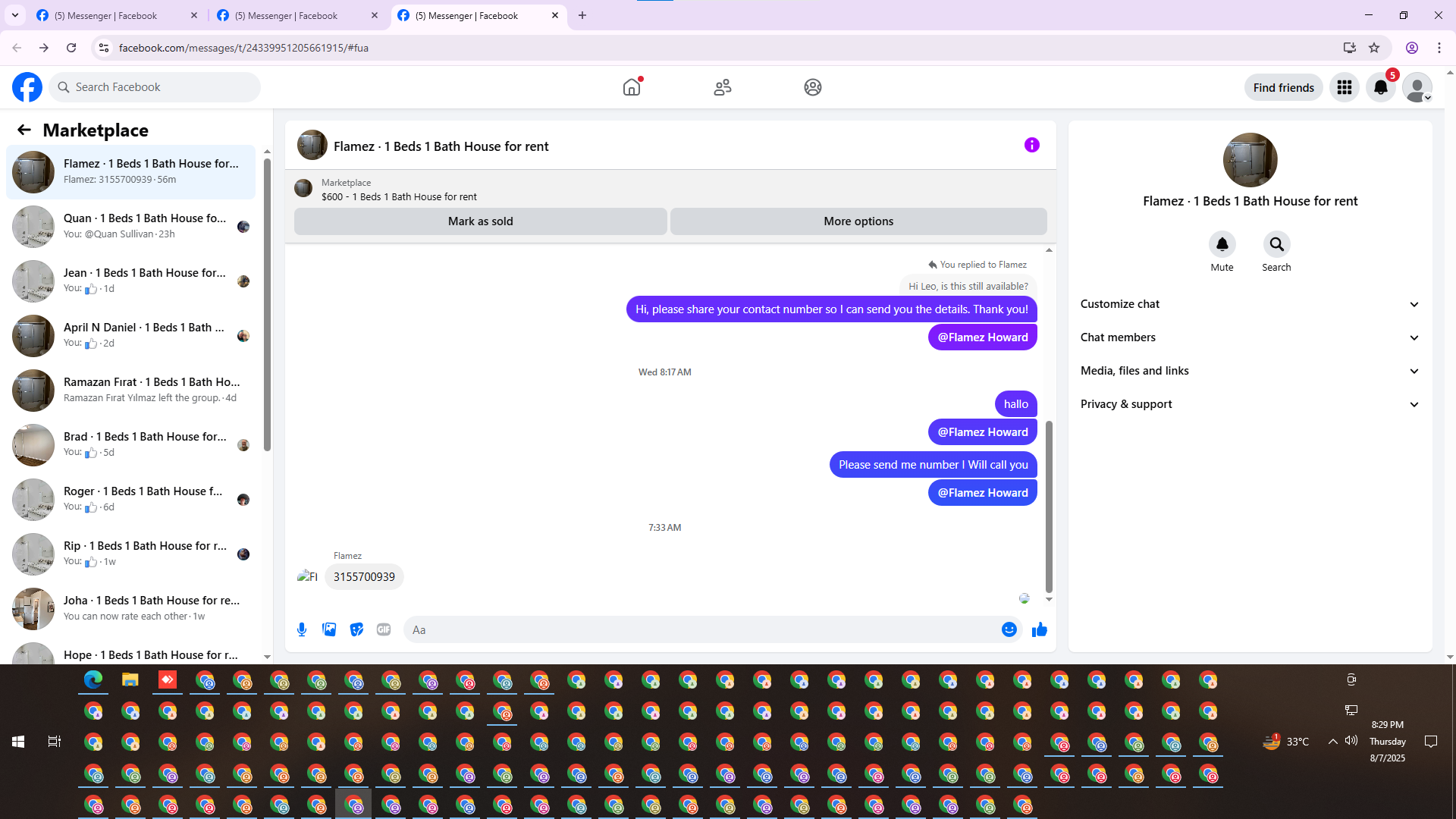Image resolution: width=1456 pixels, height=819 pixels.
Task: Search in conversation magnifier icon
Action: point(1276,244)
